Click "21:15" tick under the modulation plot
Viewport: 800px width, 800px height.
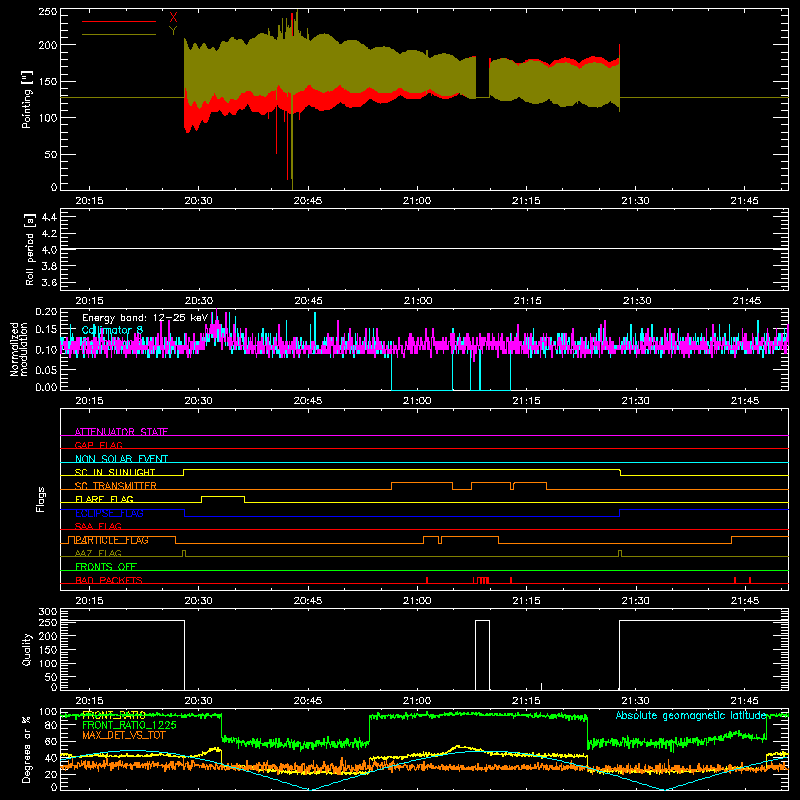click(526, 401)
